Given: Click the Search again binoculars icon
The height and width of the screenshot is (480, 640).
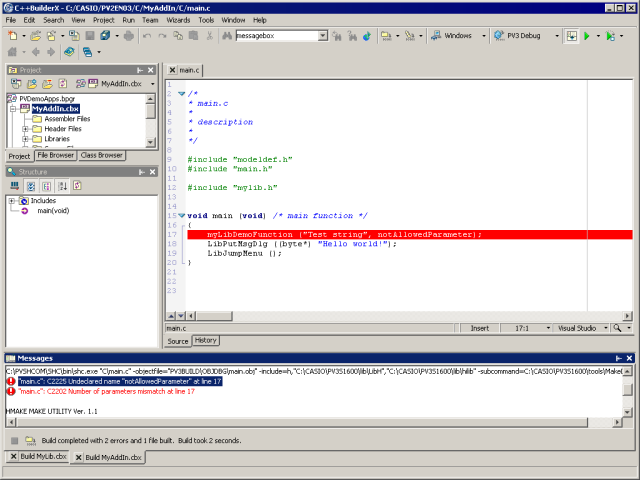Looking at the screenshot, I should (337, 36).
